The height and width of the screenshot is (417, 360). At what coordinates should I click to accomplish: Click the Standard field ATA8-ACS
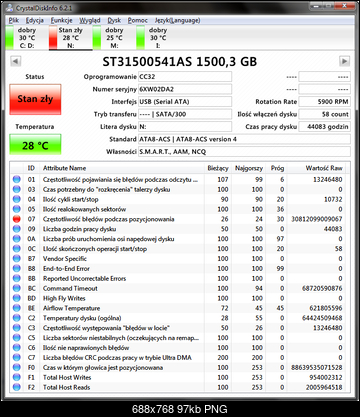pyautogui.click(x=244, y=139)
